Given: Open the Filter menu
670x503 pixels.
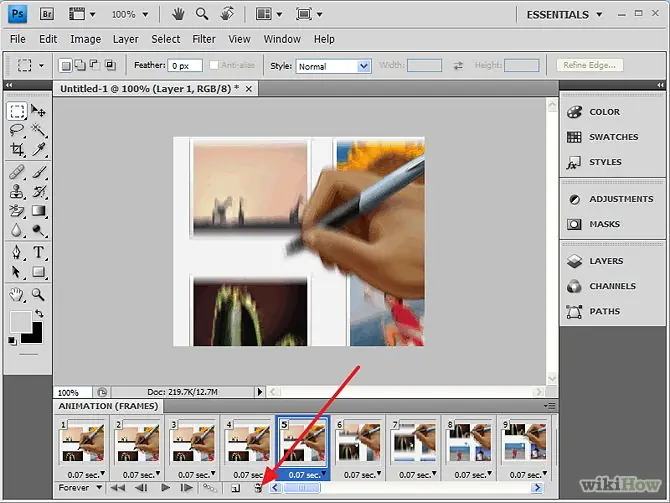Looking at the screenshot, I should [x=204, y=39].
